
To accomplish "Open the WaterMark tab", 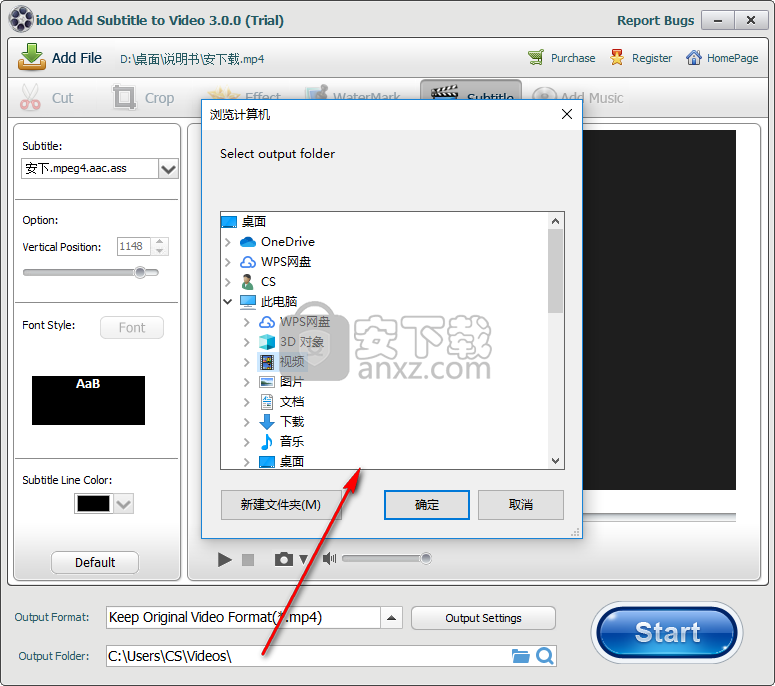I will click(x=352, y=95).
